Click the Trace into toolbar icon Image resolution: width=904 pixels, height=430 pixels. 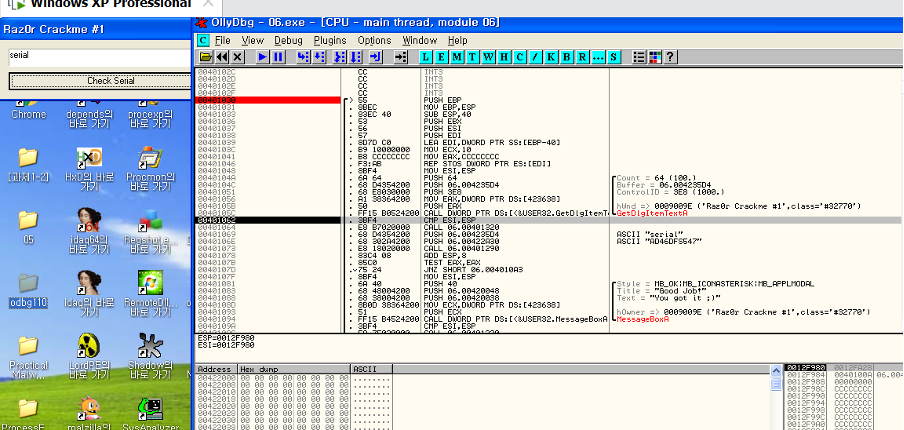pos(340,57)
